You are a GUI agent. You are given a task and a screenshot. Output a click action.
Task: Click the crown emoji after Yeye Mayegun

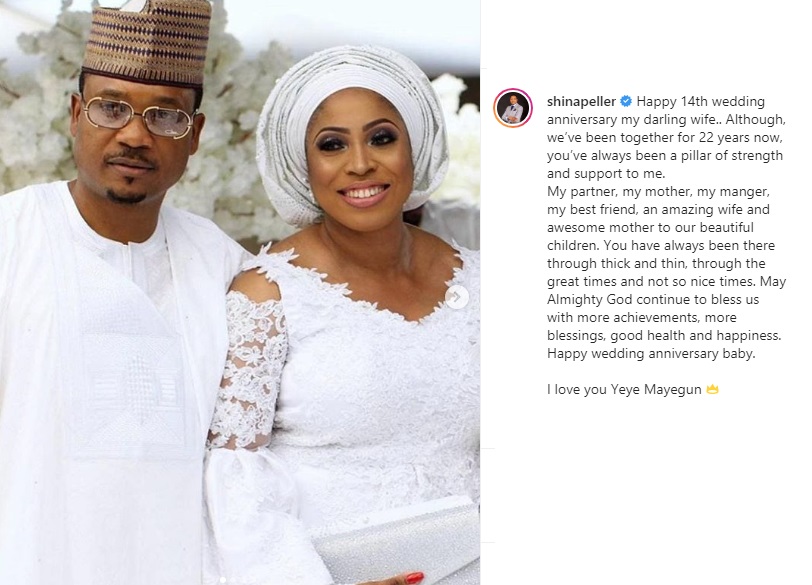713,389
